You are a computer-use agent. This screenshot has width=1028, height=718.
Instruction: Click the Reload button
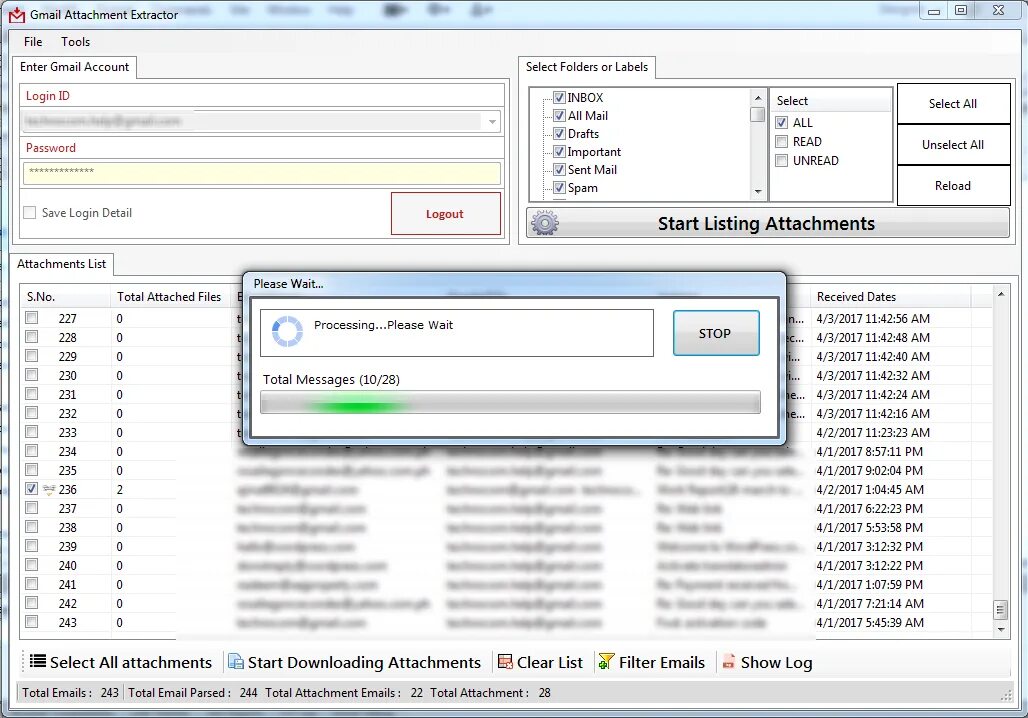tap(953, 186)
